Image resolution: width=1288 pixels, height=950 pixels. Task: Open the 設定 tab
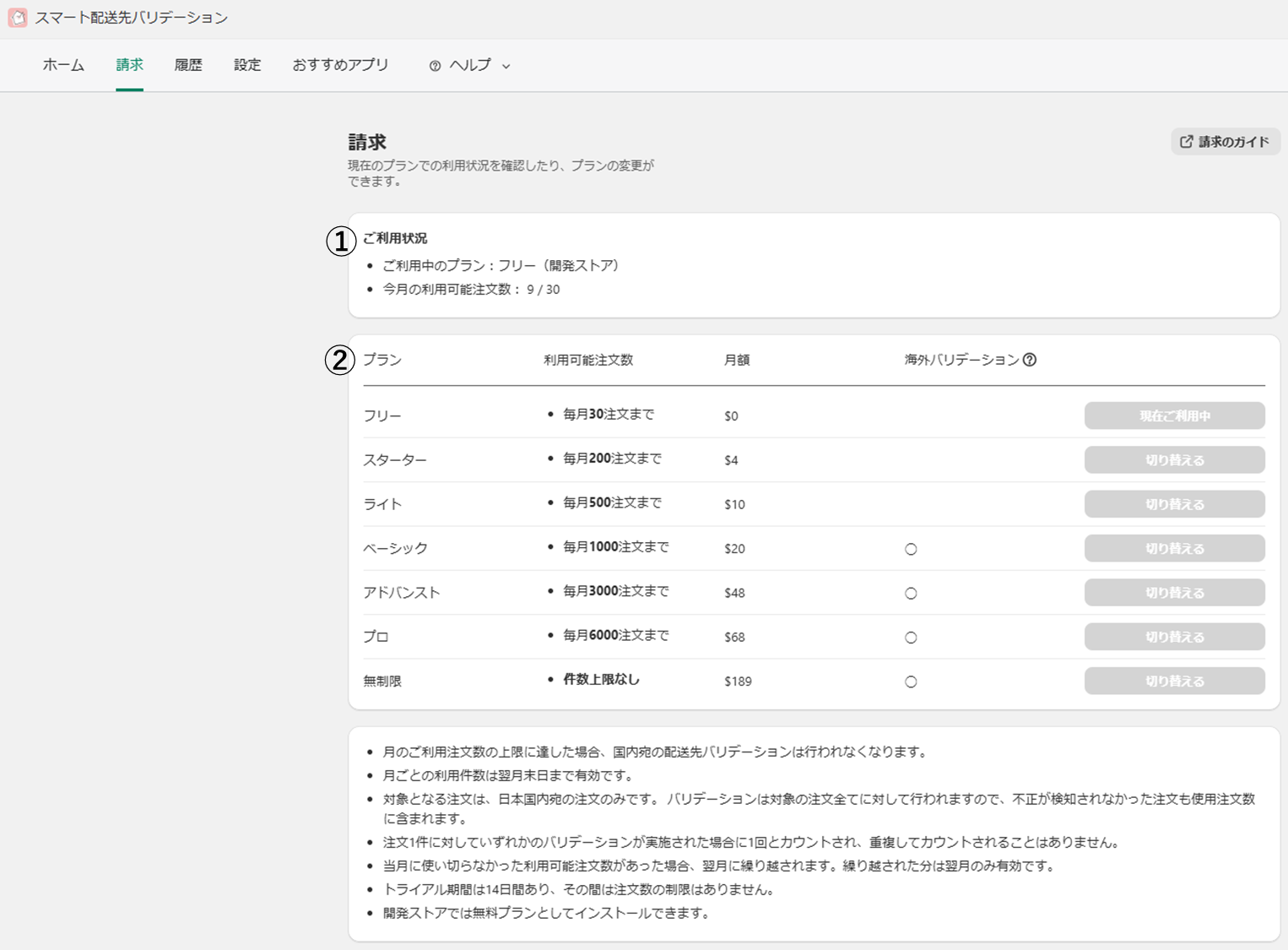point(247,65)
